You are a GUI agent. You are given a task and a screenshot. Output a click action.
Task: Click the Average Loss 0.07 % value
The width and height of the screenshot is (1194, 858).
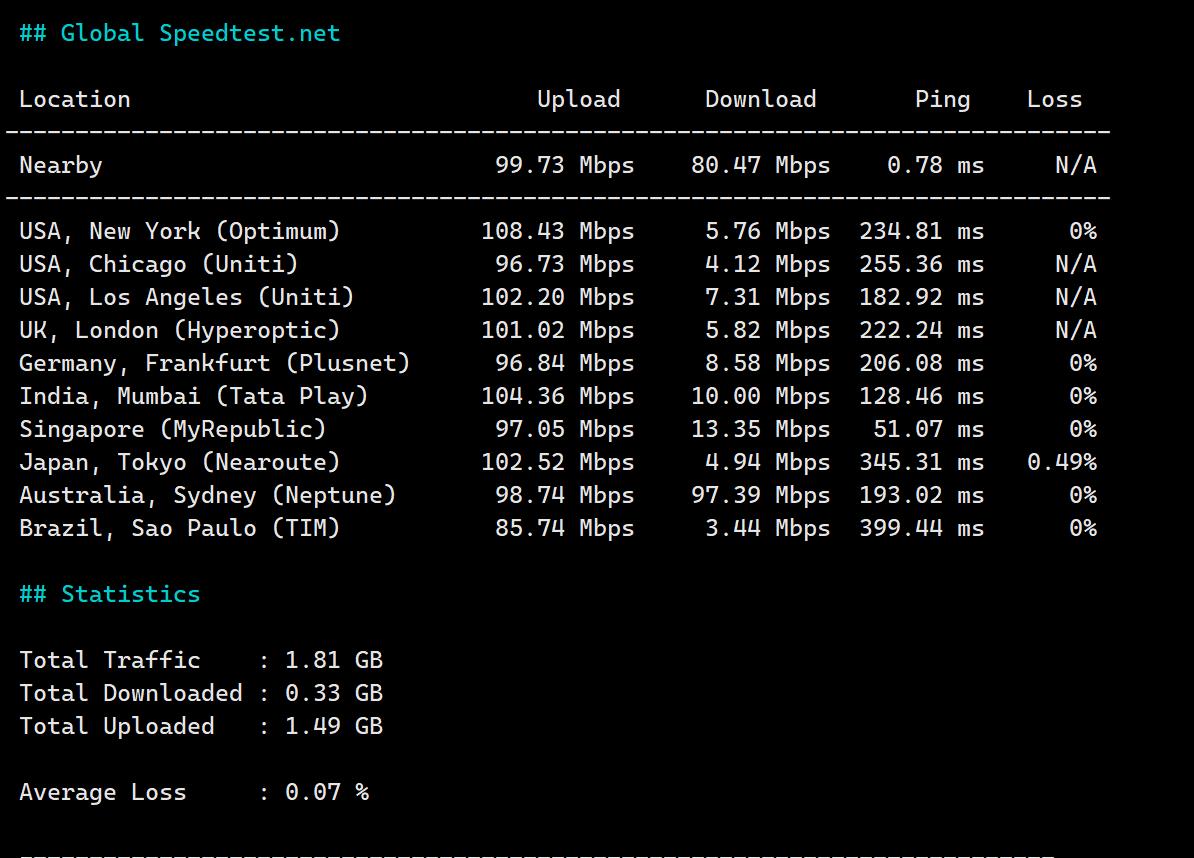(x=327, y=792)
